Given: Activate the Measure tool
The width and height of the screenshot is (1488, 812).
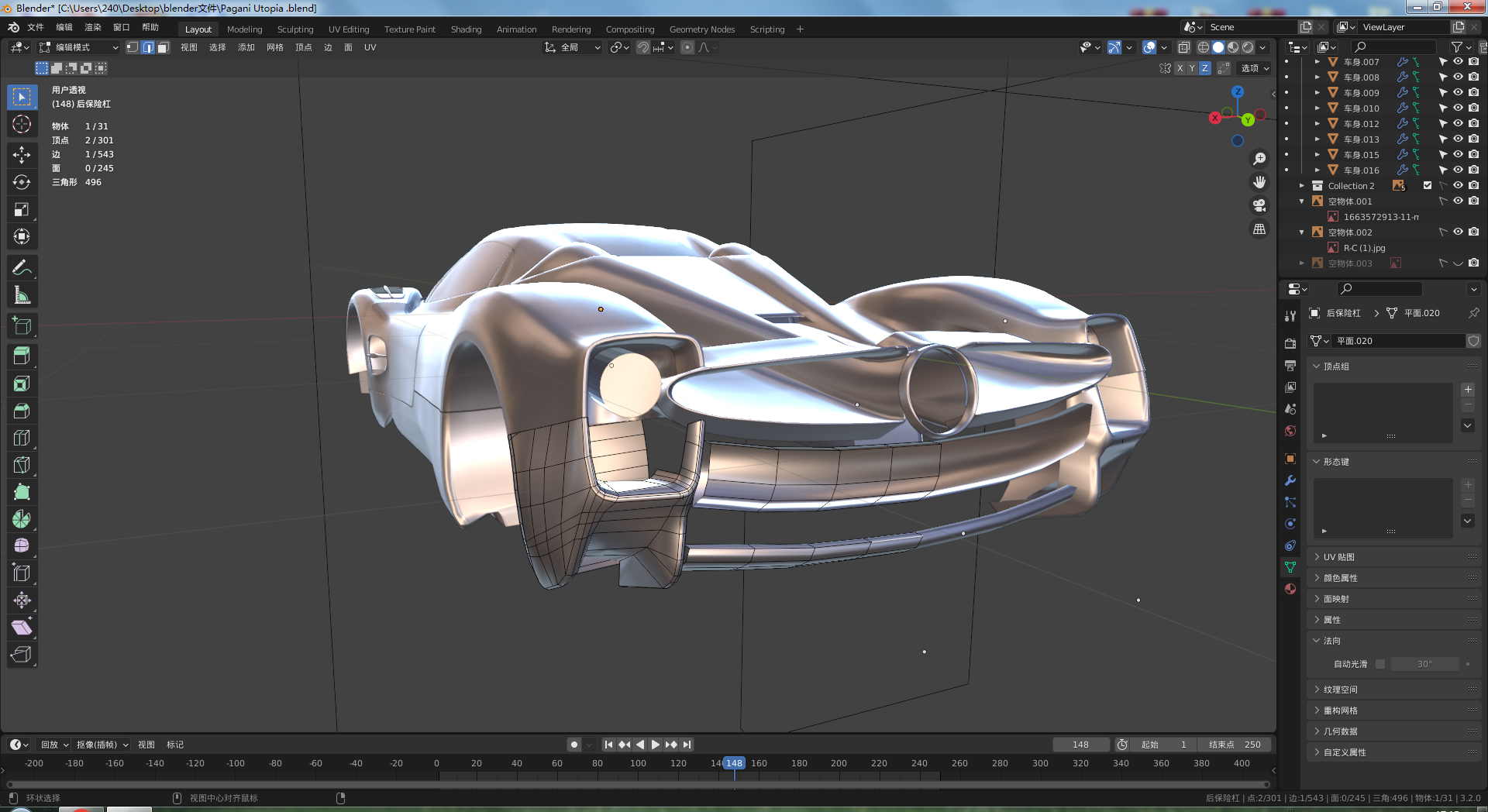Looking at the screenshot, I should tap(22, 295).
